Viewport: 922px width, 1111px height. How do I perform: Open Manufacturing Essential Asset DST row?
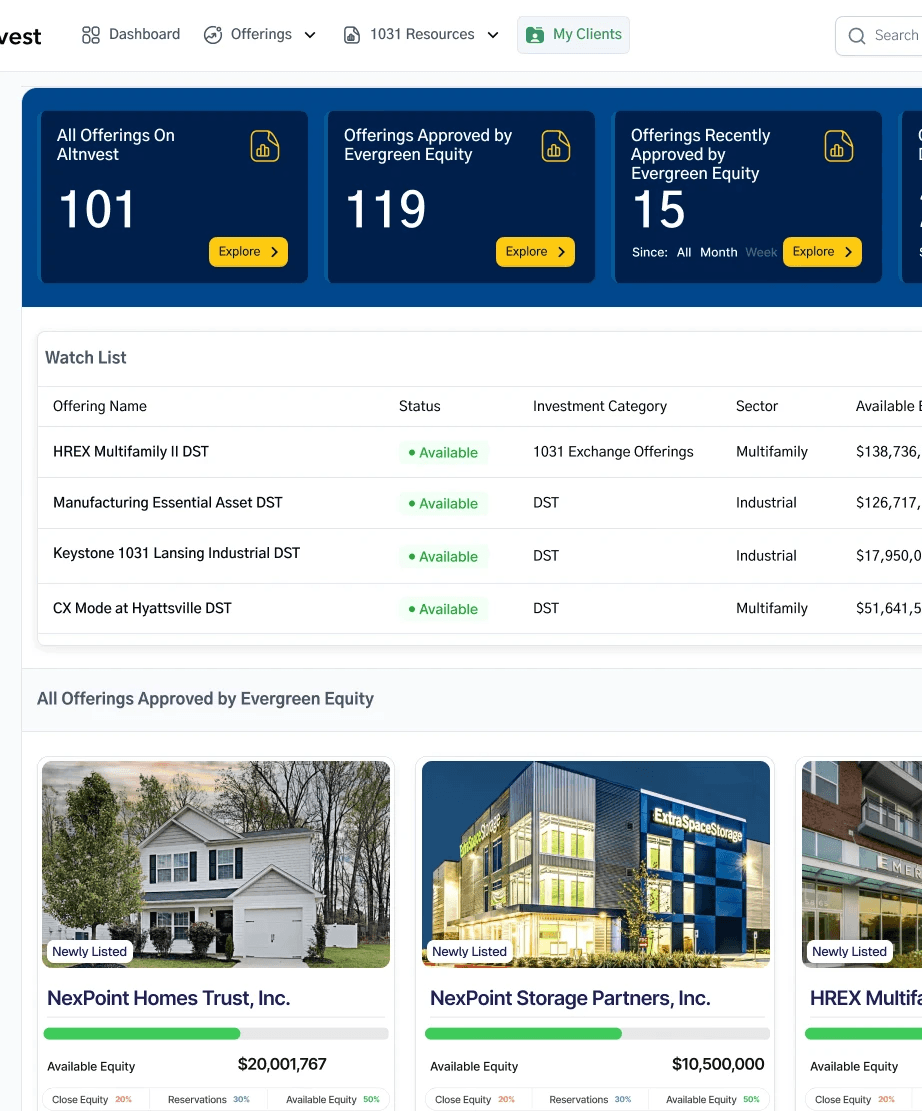pos(480,503)
